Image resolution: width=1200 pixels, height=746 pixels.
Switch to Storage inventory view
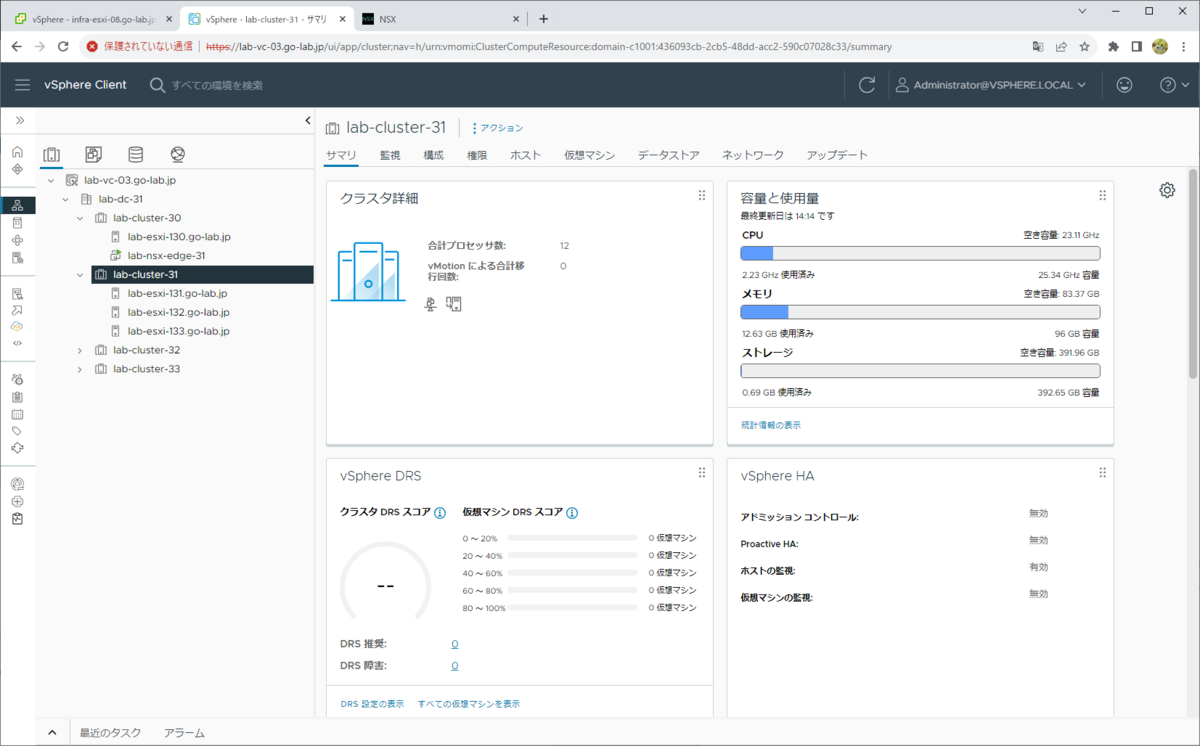136,154
